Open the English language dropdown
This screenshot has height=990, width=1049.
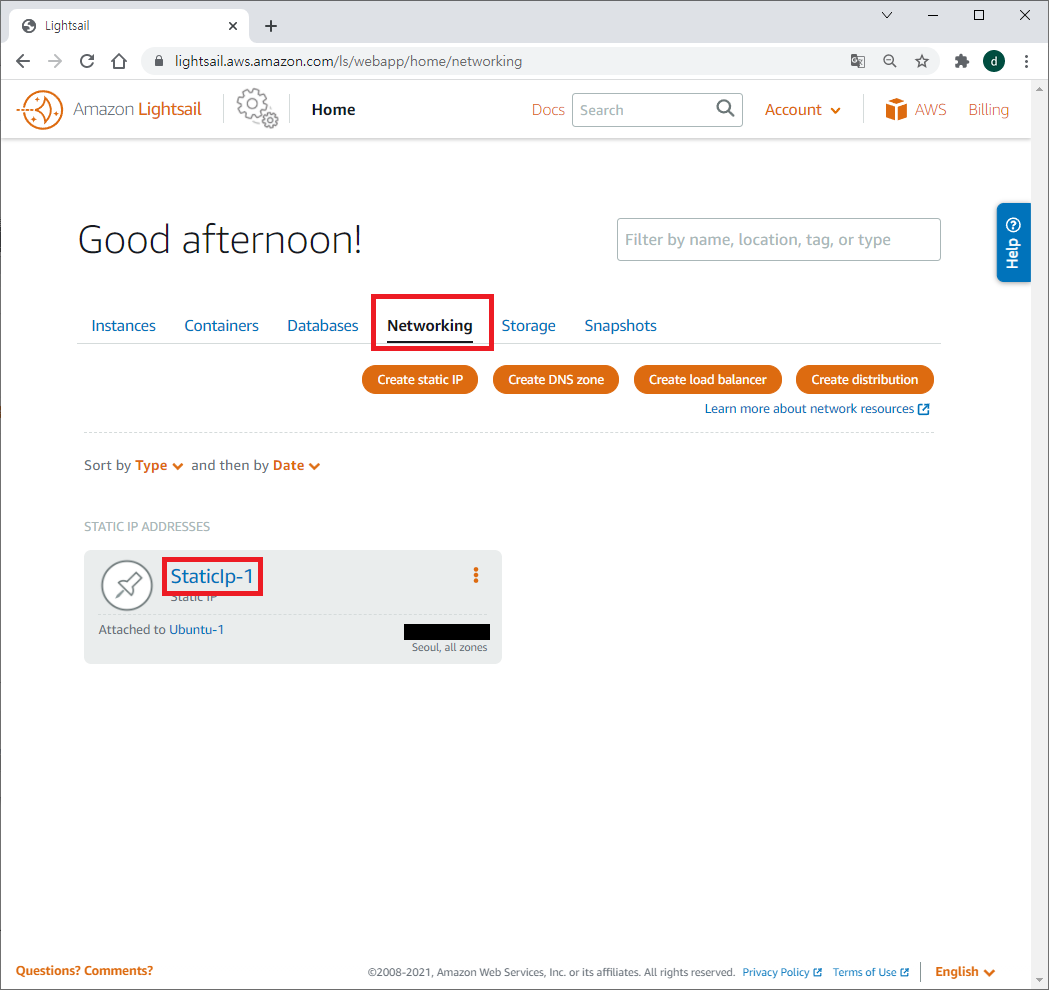click(965, 971)
